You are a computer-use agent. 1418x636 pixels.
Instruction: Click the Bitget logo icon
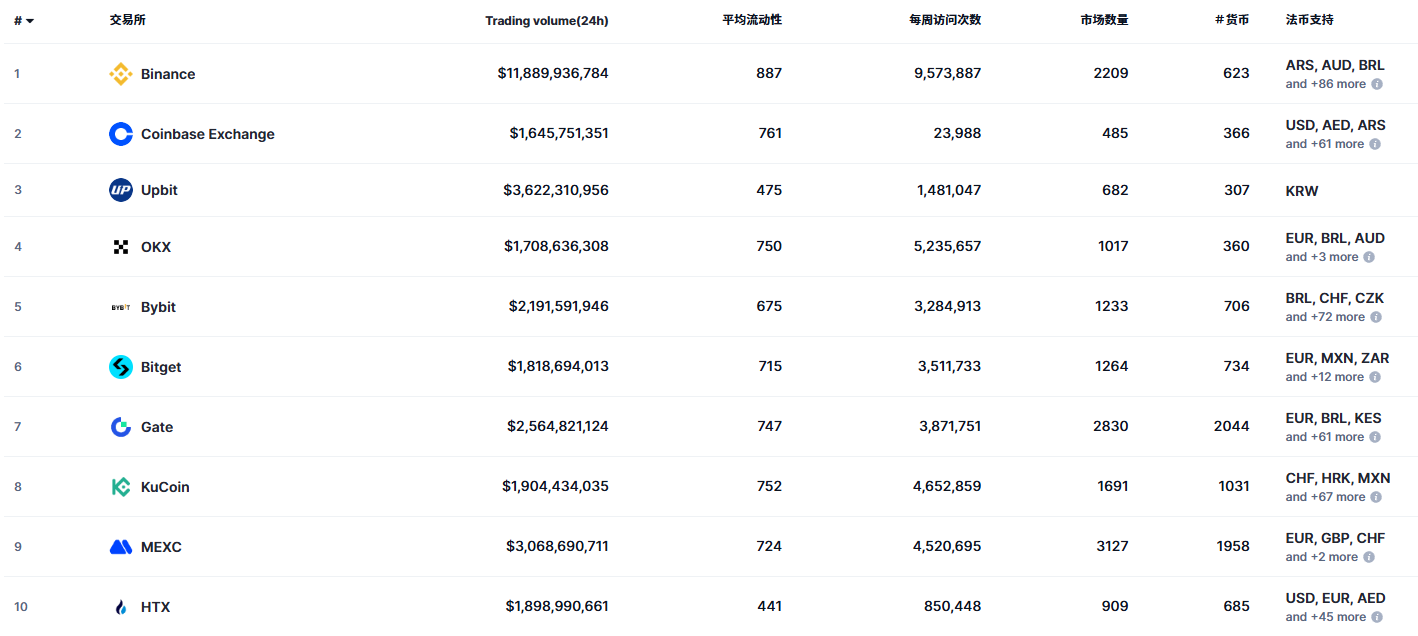click(x=120, y=367)
